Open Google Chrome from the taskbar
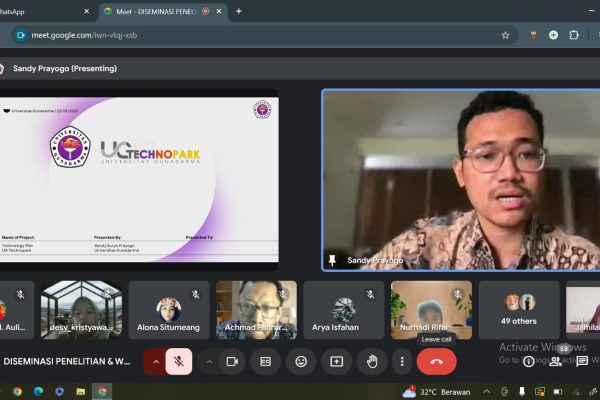This screenshot has height=400, width=600. 17,392
